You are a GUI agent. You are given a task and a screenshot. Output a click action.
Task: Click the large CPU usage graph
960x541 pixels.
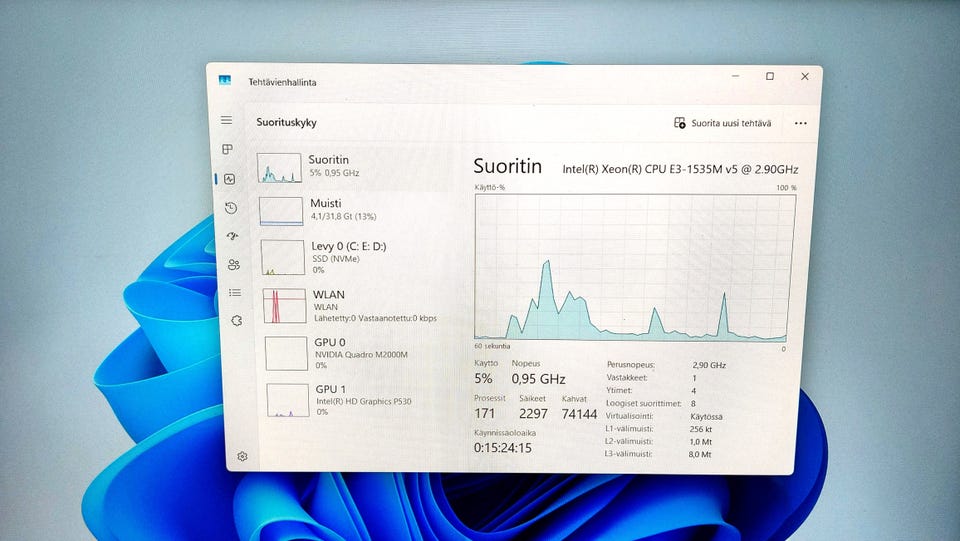point(634,267)
